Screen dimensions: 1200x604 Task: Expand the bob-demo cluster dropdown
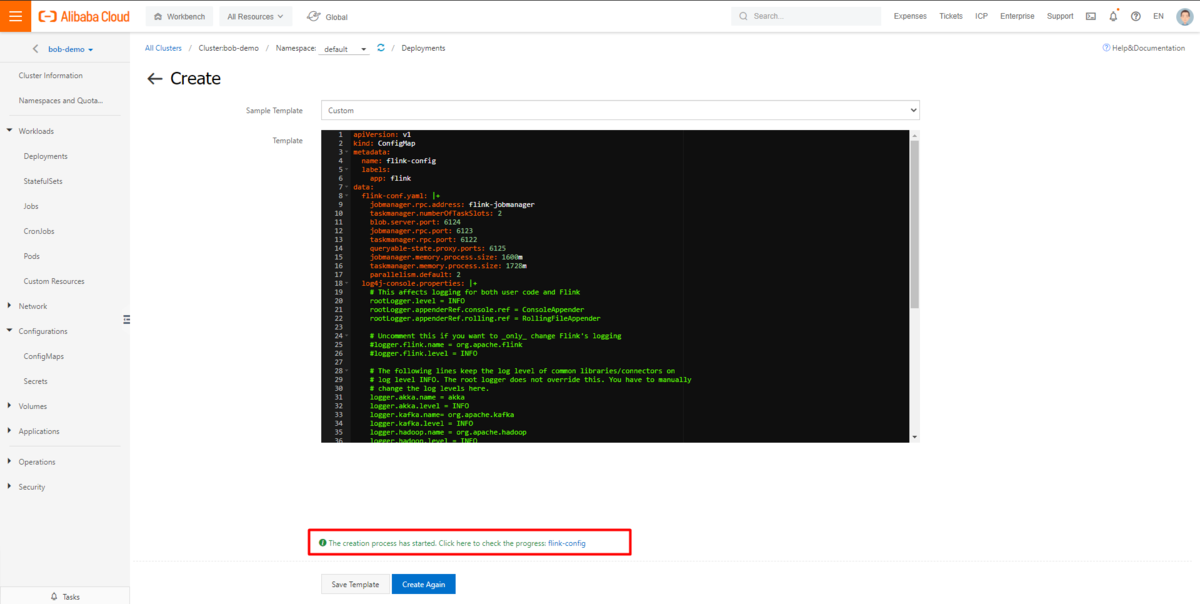[x=71, y=49]
